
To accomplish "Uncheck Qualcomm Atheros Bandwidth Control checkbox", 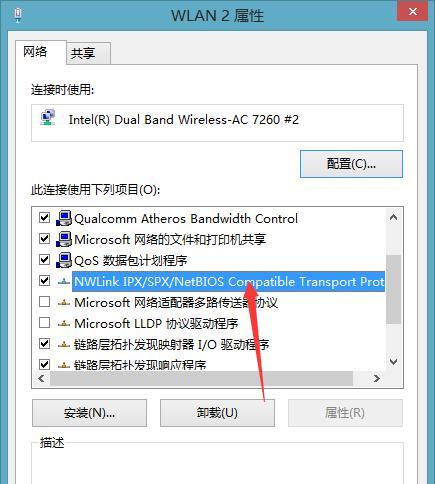I will tap(44, 218).
